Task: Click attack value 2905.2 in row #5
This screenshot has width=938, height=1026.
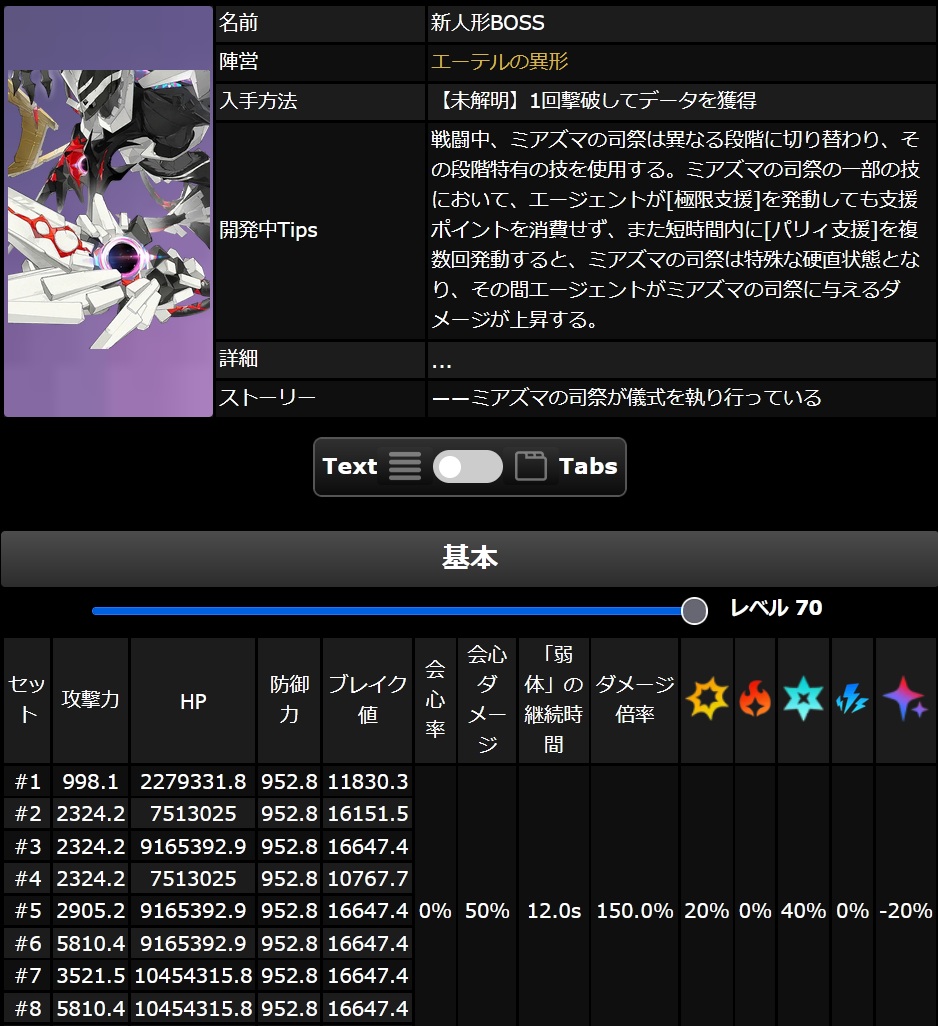Action: [x=90, y=910]
